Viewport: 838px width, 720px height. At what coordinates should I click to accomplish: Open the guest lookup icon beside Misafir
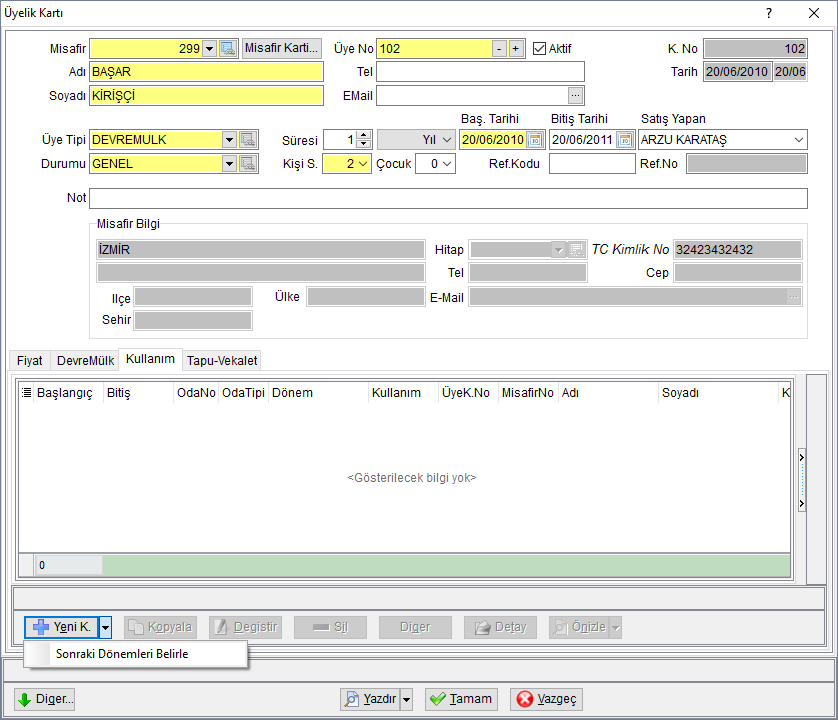point(228,49)
